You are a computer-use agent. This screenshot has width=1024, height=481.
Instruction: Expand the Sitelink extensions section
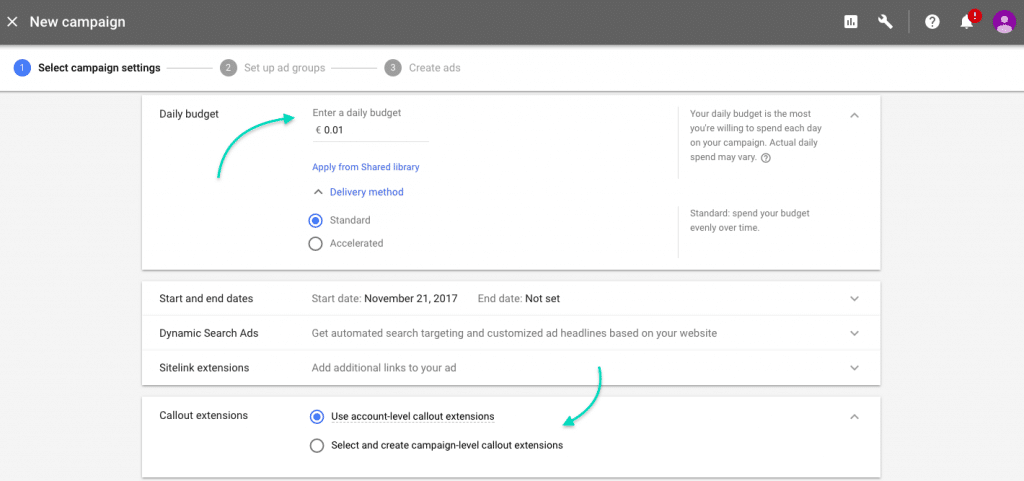tap(854, 368)
